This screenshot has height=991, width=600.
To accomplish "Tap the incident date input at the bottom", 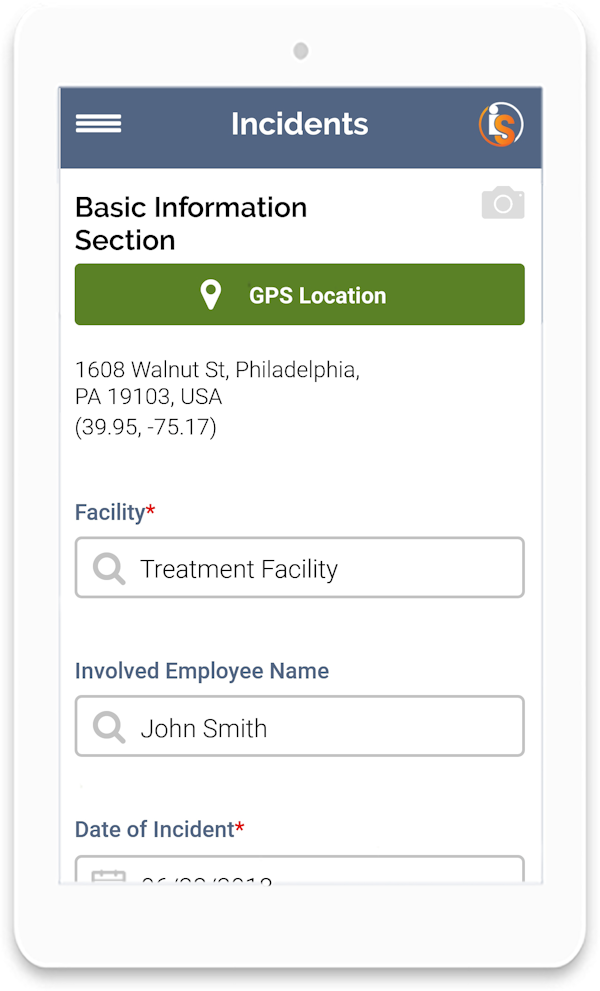I will click(x=299, y=878).
